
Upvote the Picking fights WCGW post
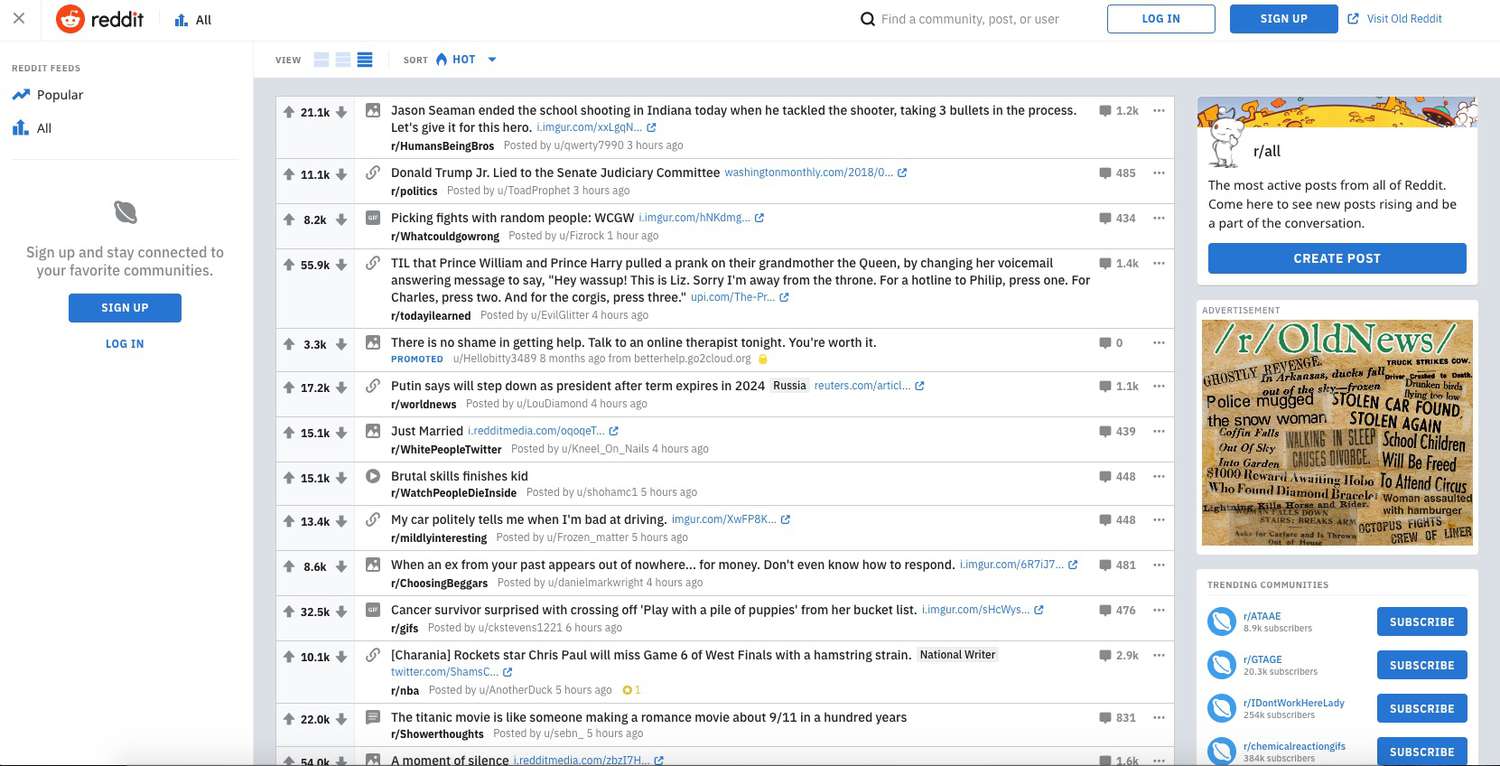pos(289,220)
